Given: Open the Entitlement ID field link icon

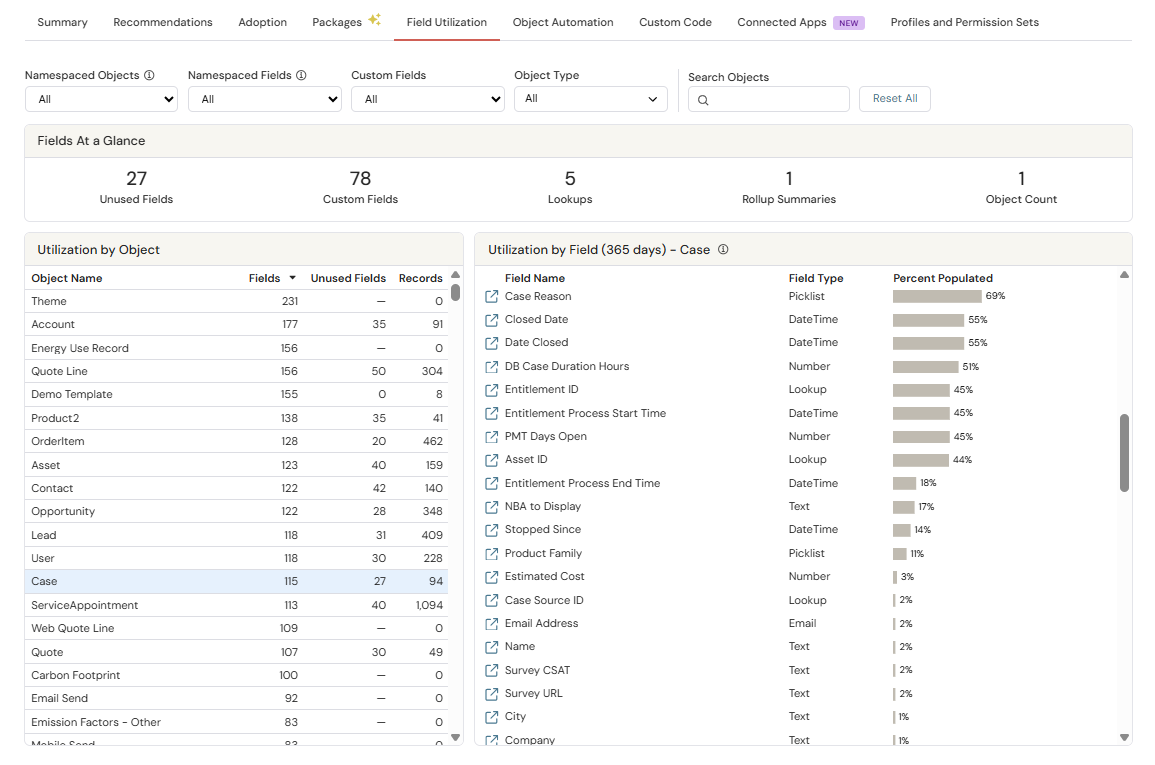Looking at the screenshot, I should 491,390.
